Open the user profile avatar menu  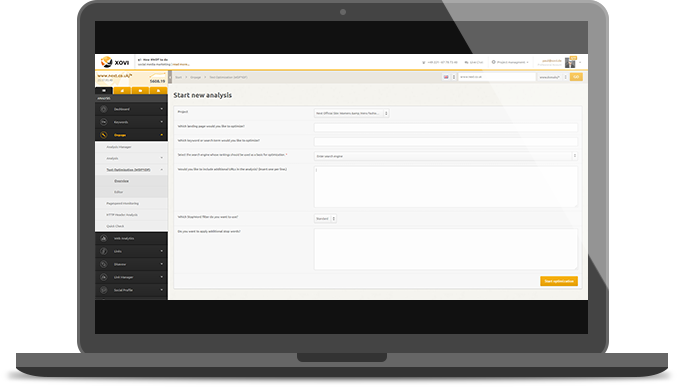click(x=570, y=63)
